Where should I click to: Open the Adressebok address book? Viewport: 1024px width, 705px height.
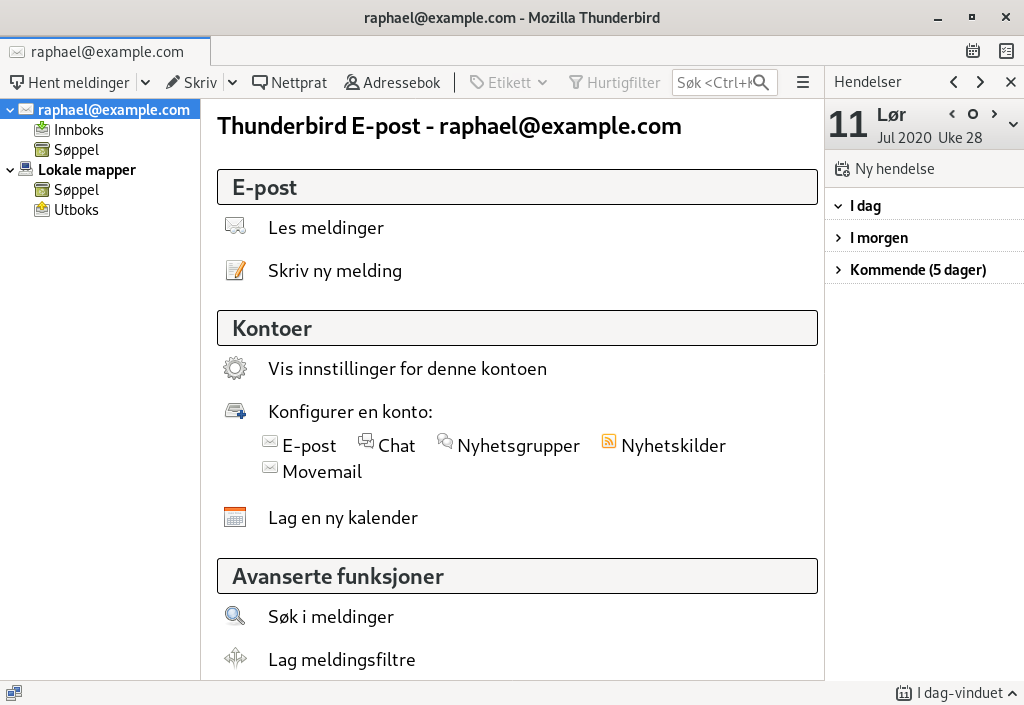point(392,82)
